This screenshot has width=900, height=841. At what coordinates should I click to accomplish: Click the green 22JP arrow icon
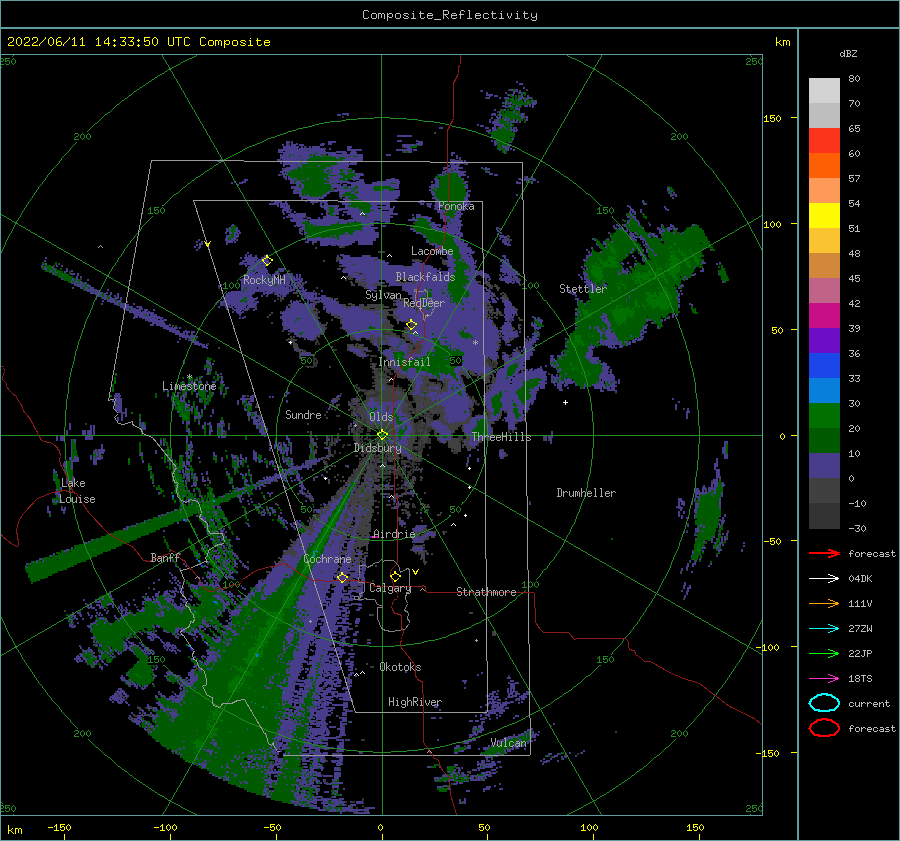pyautogui.click(x=824, y=653)
